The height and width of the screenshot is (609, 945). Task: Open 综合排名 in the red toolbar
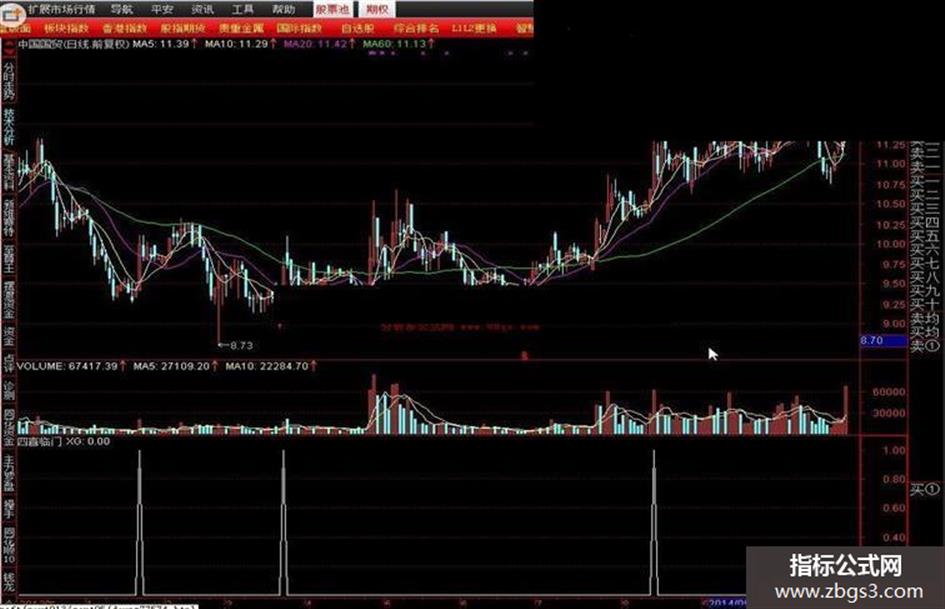[x=416, y=28]
